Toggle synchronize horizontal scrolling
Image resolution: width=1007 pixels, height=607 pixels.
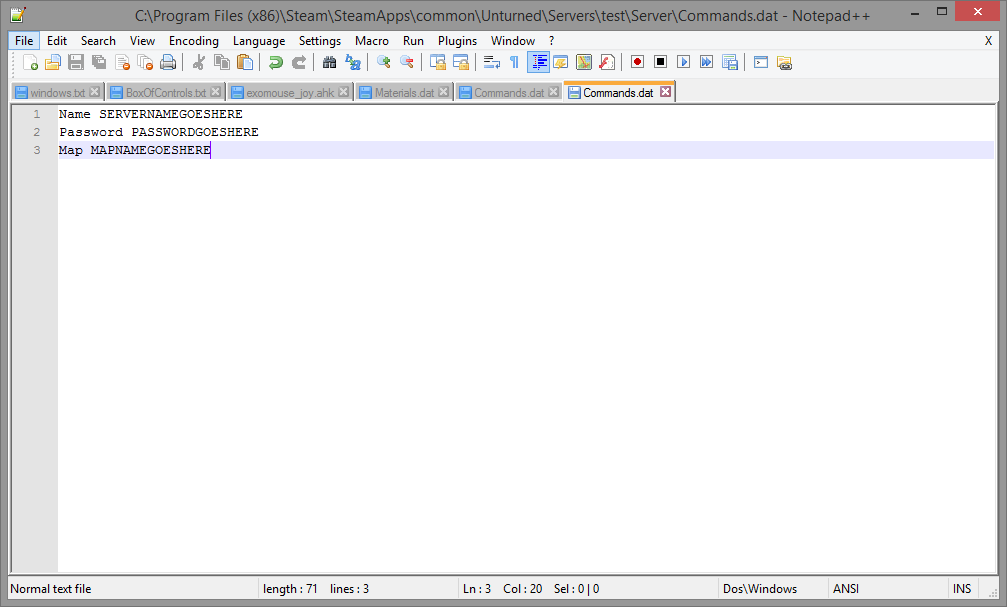click(460, 62)
